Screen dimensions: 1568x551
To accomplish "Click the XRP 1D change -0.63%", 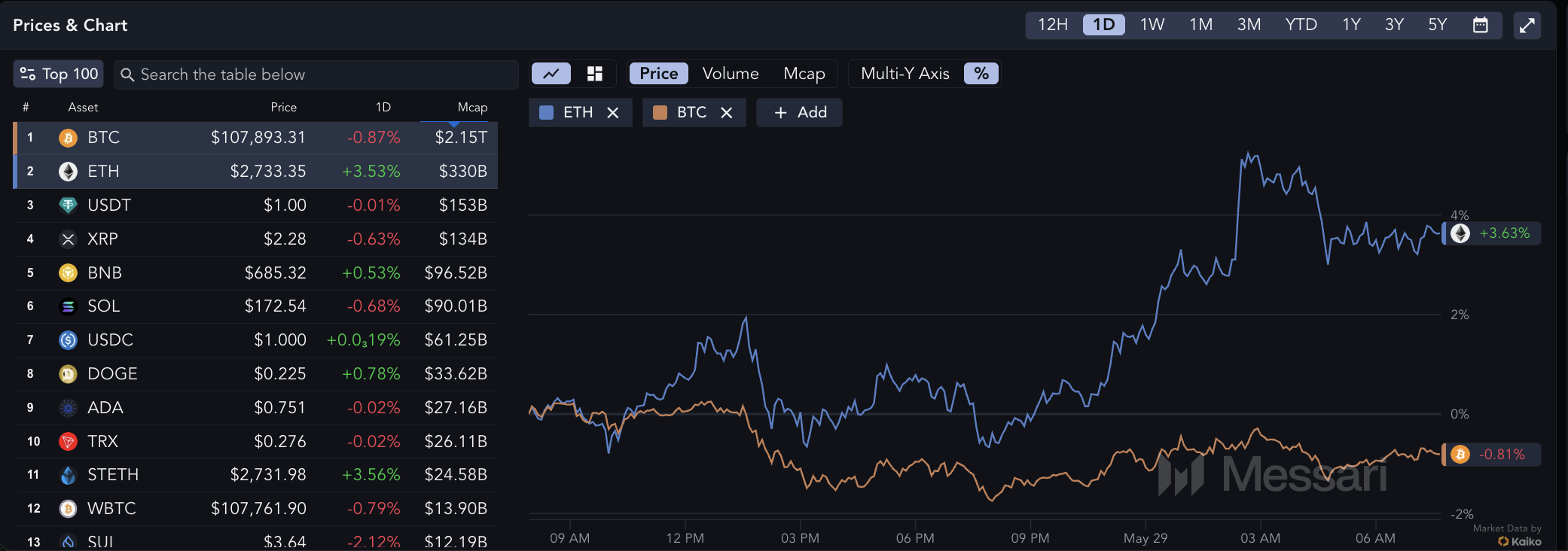I will pyautogui.click(x=374, y=239).
